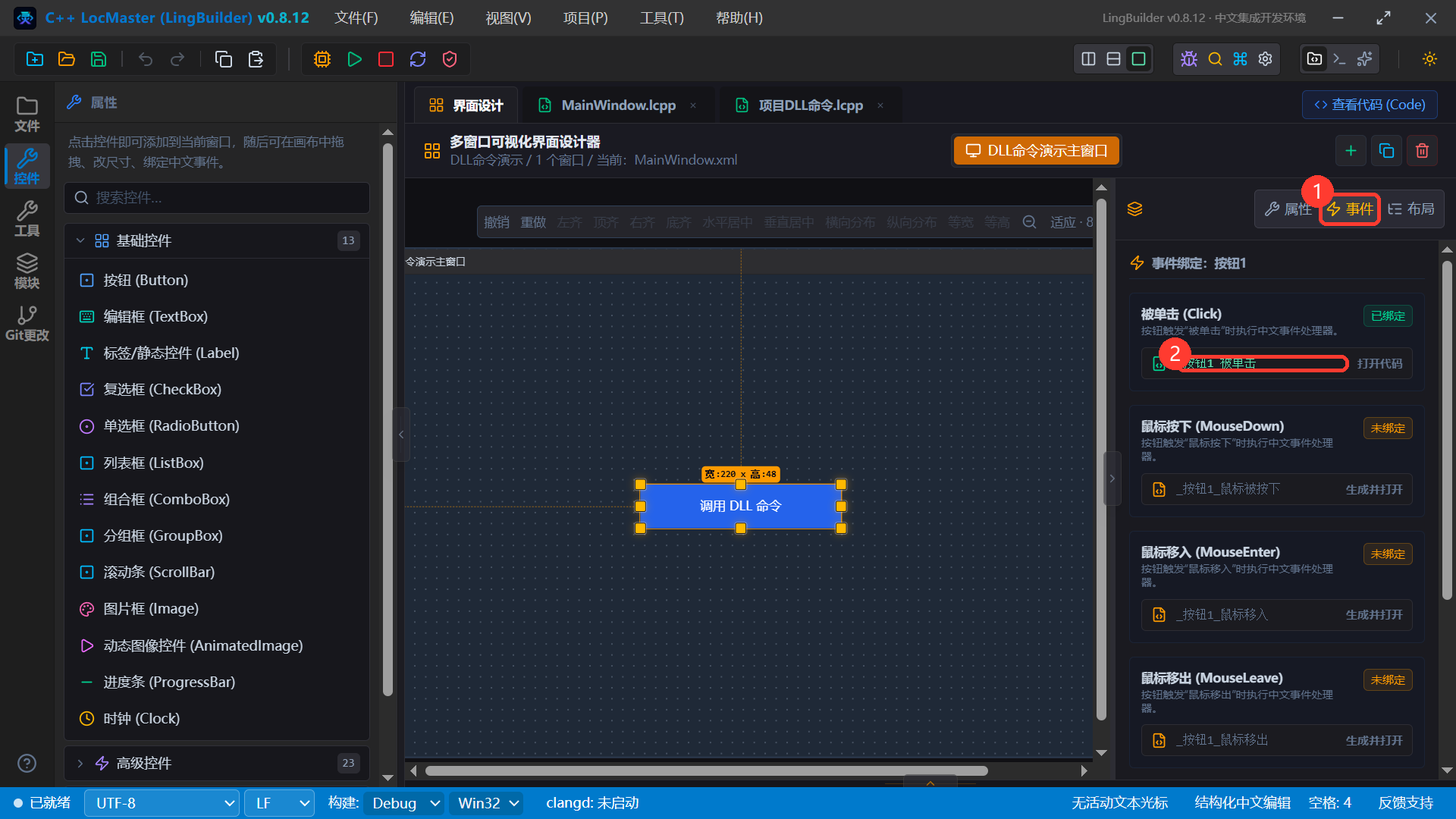Open the 模块 sidebar panel
Screen dimensions: 1456x819
coord(27,271)
